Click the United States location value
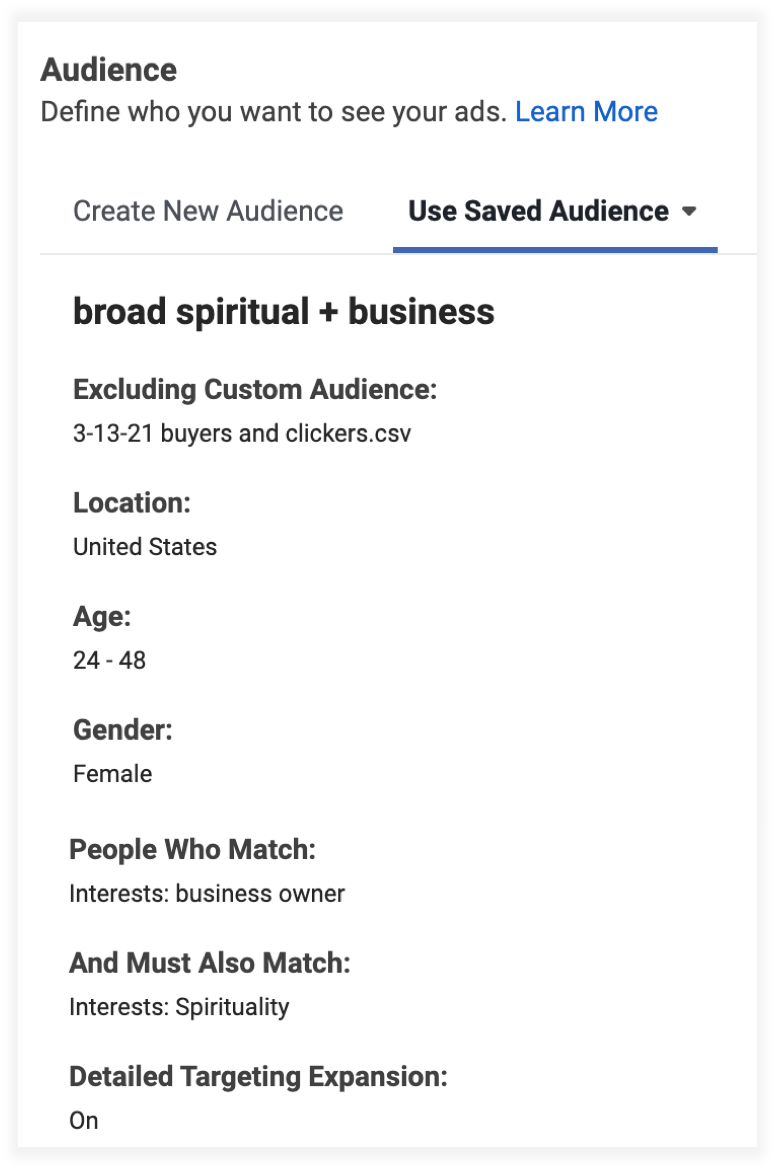This screenshot has width=775, height=1169. point(145,547)
